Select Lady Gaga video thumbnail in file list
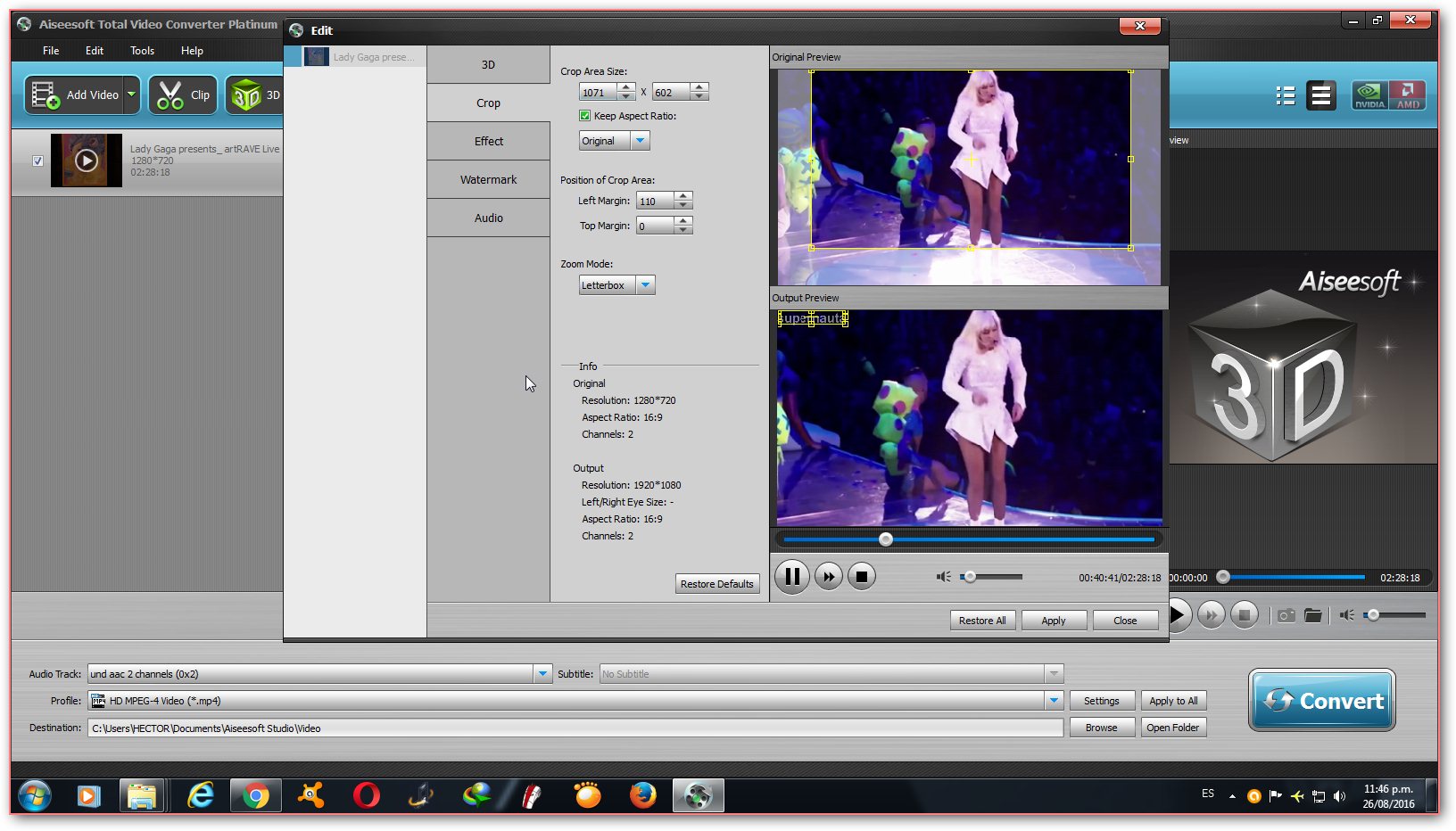This screenshot has height=831, width=1456. 87,160
